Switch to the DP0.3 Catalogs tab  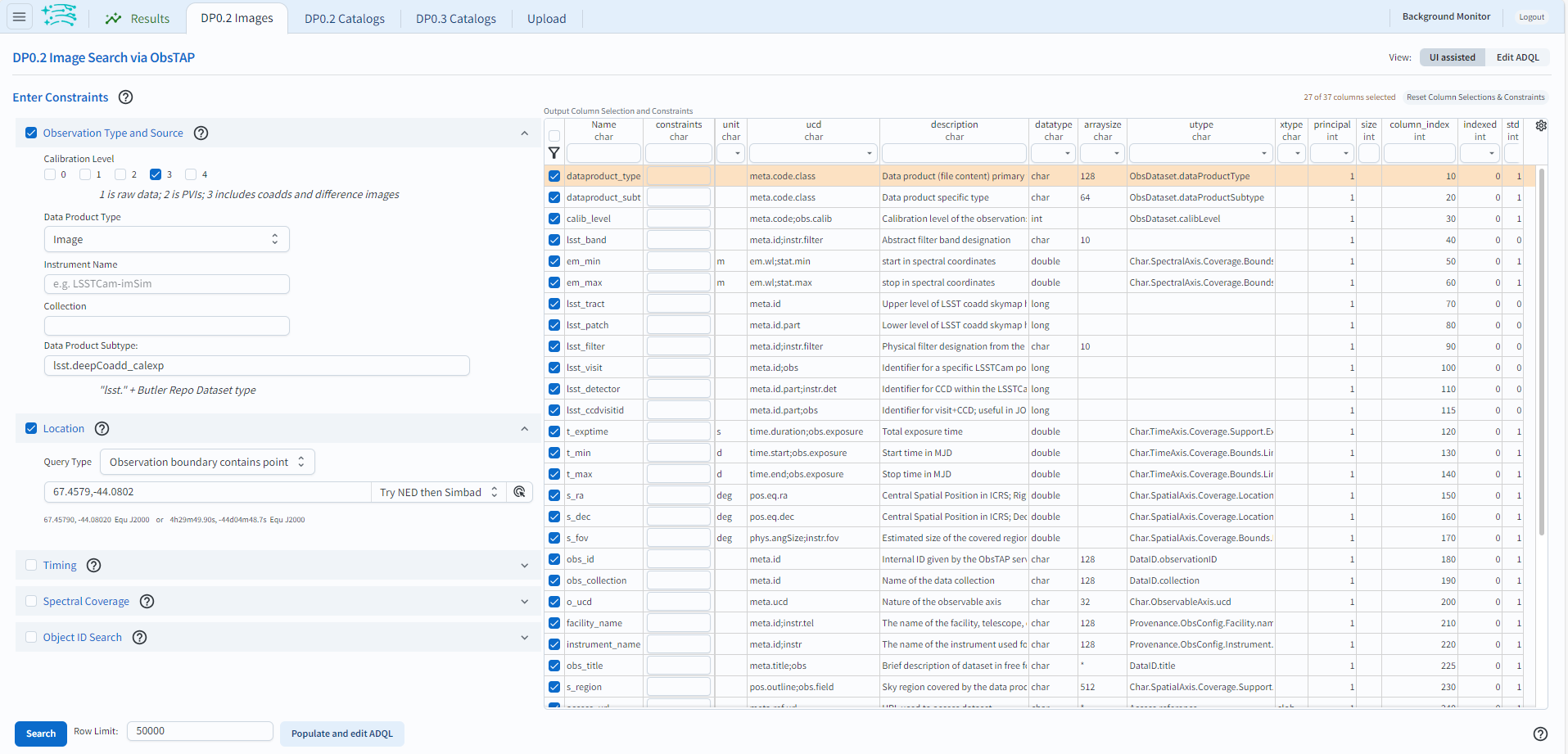(x=454, y=18)
